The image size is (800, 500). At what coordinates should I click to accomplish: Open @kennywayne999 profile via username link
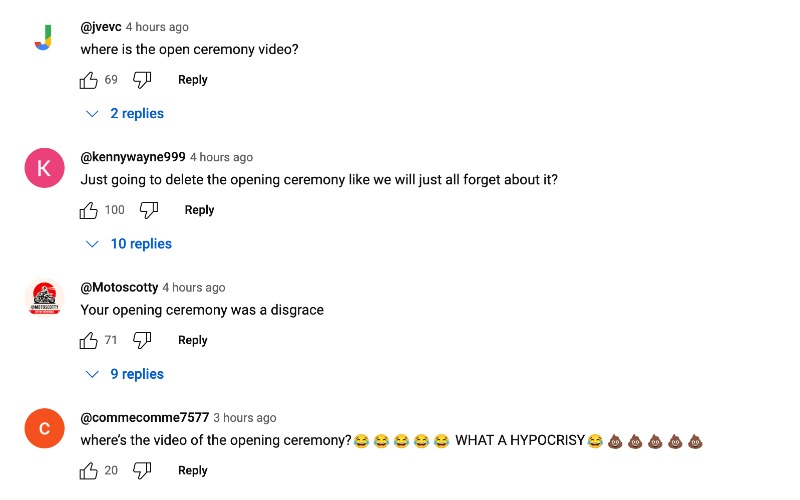133,157
